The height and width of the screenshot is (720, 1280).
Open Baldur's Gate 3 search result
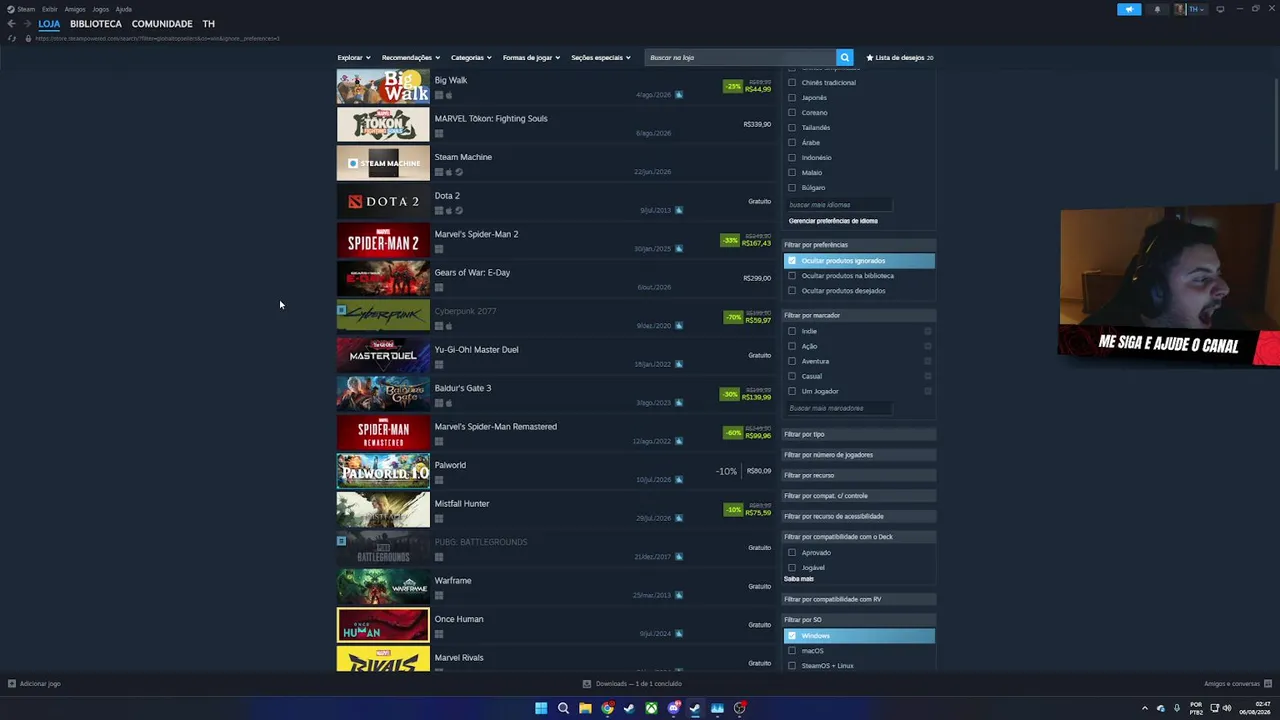point(555,394)
